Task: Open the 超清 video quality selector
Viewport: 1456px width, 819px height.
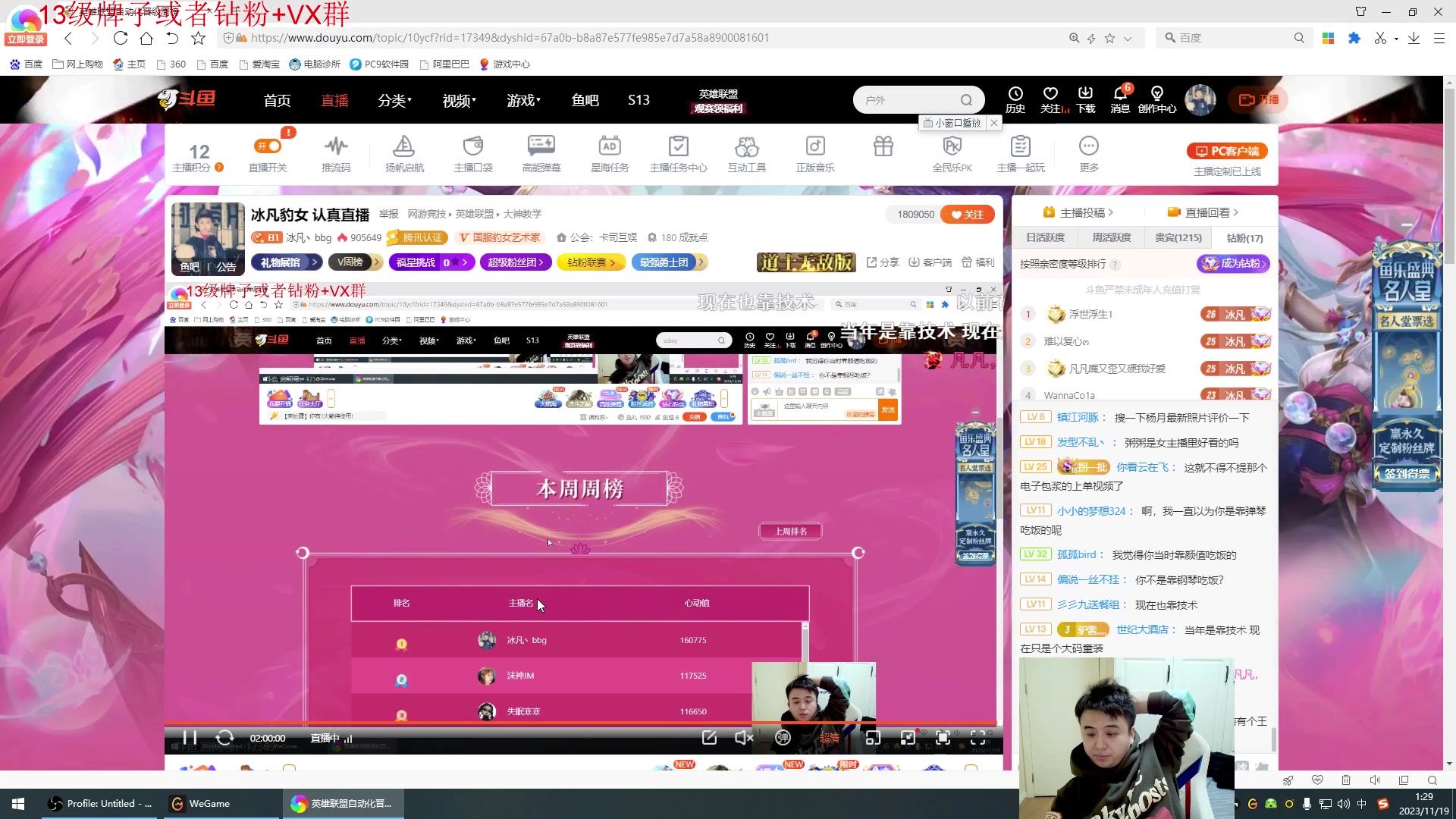Action: 830,738
